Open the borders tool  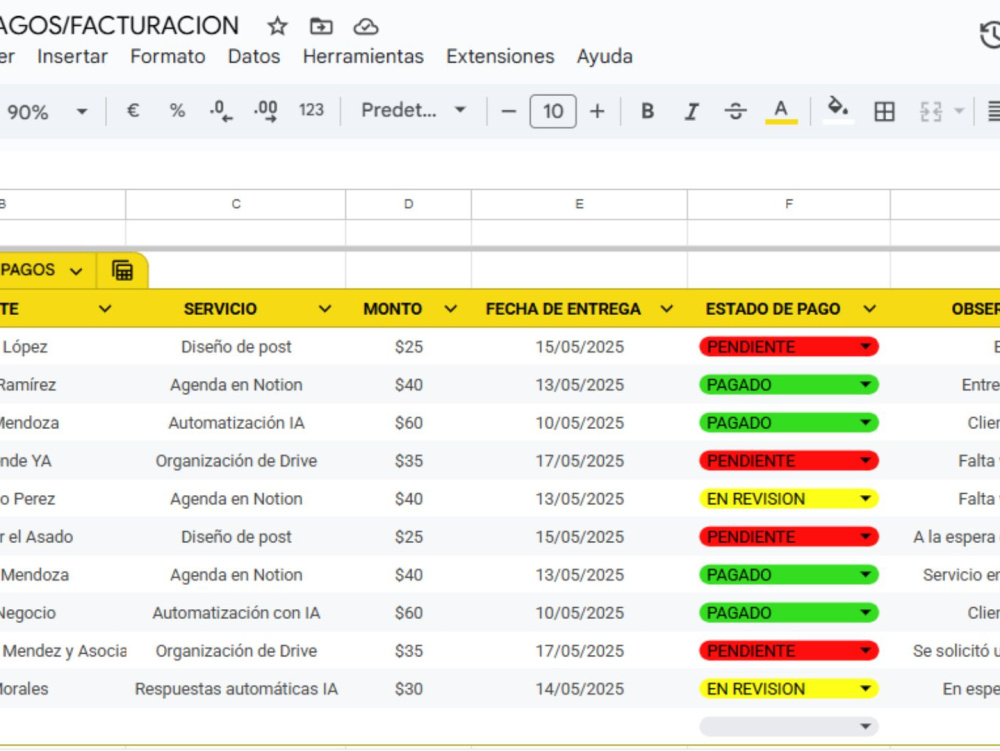884,112
